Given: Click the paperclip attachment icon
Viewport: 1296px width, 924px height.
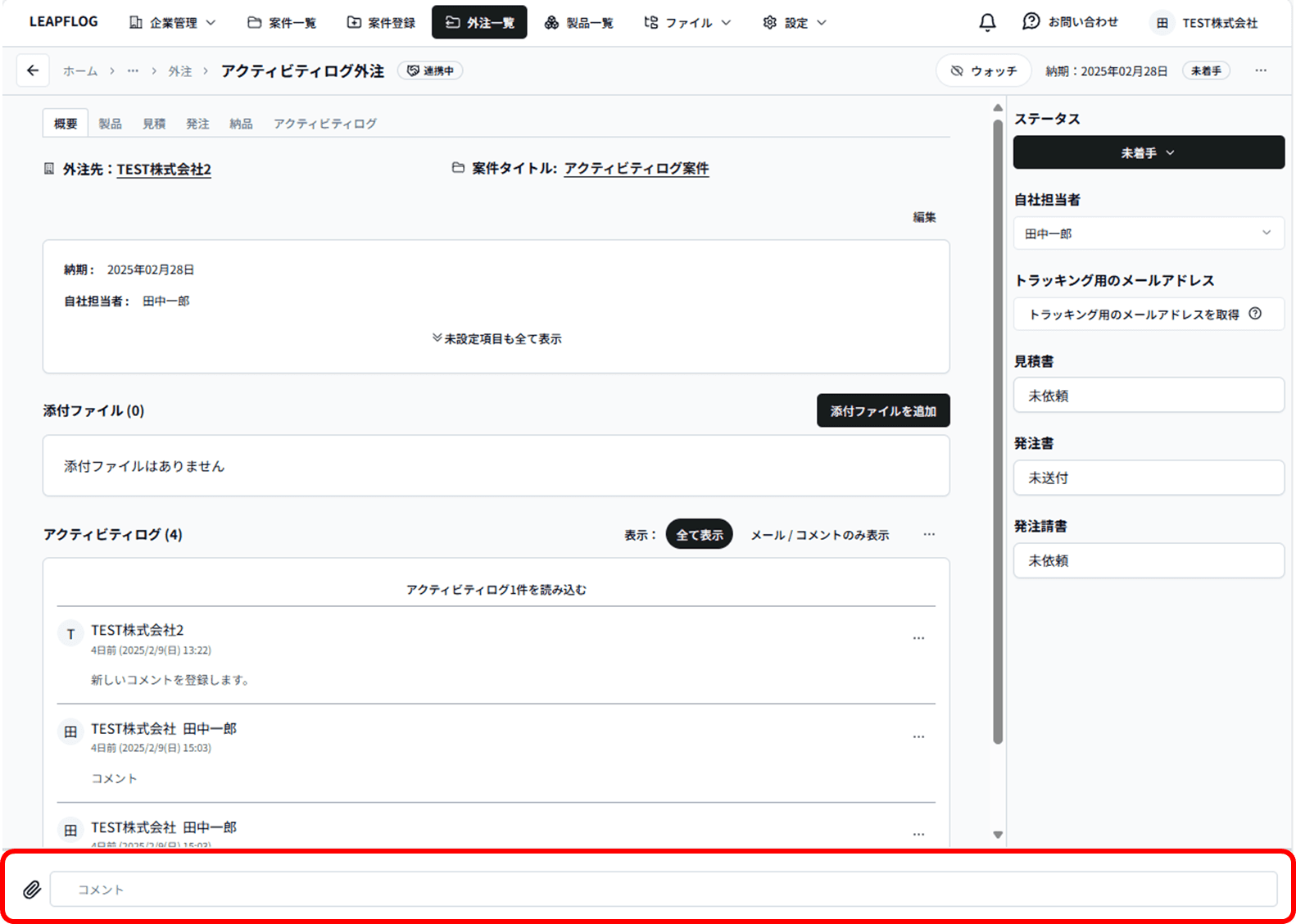Looking at the screenshot, I should (x=32, y=890).
